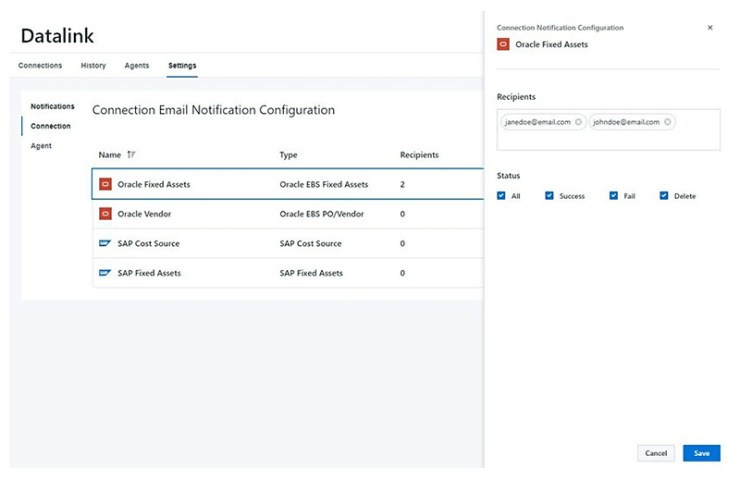Click the Oracle icon in Oracle Fixed Assets row
Image resolution: width=740 pixels, height=481 pixels.
point(105,184)
